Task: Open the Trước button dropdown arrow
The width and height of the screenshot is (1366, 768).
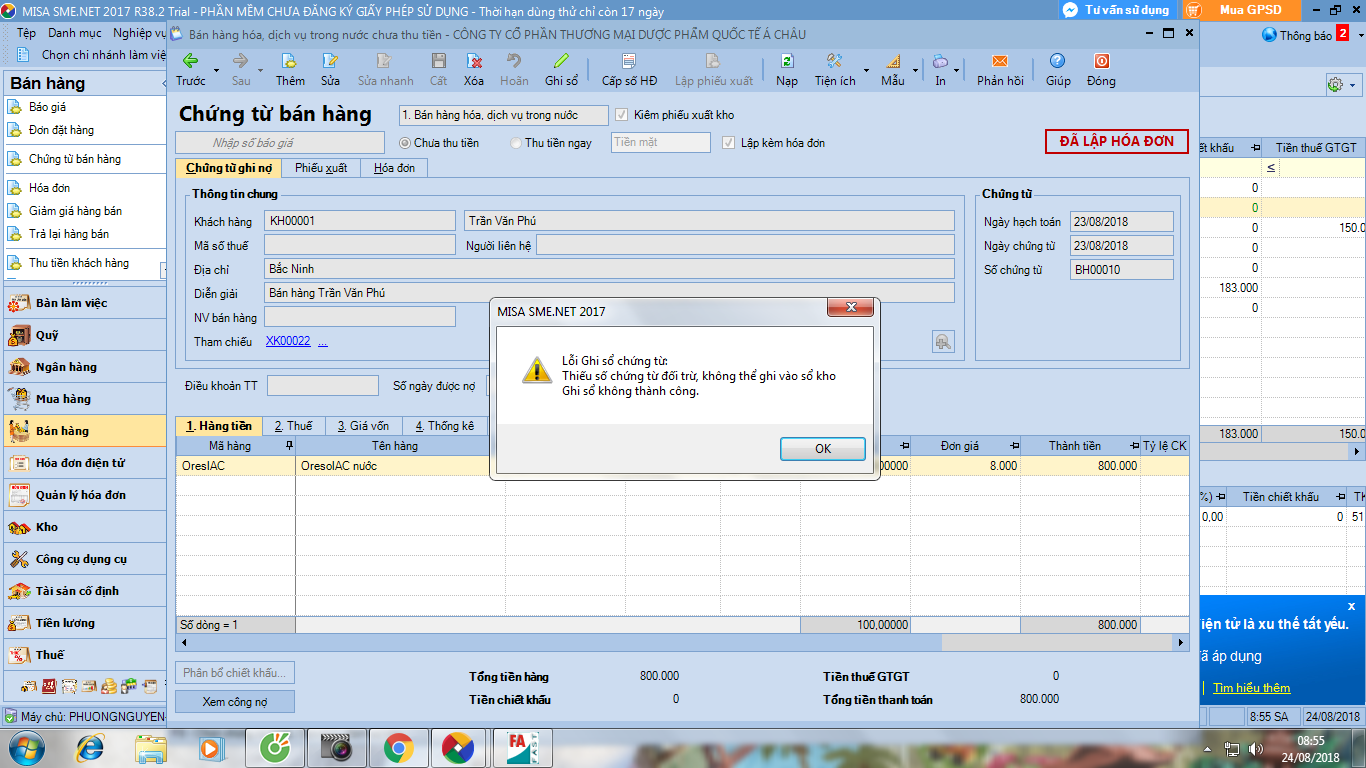Action: point(217,71)
